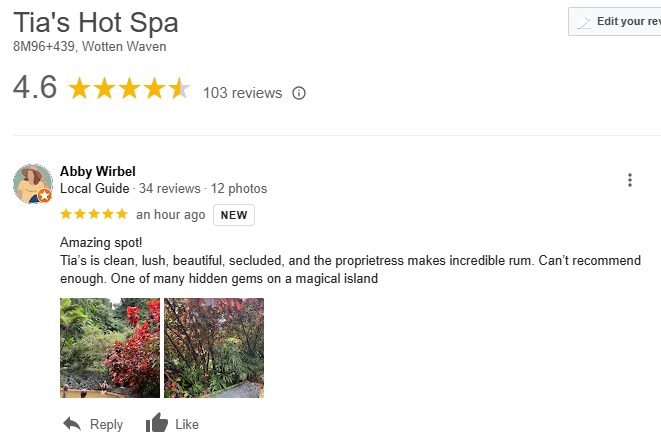Click the 103 reviews count
Screen dimensions: 661x446
[242, 93]
